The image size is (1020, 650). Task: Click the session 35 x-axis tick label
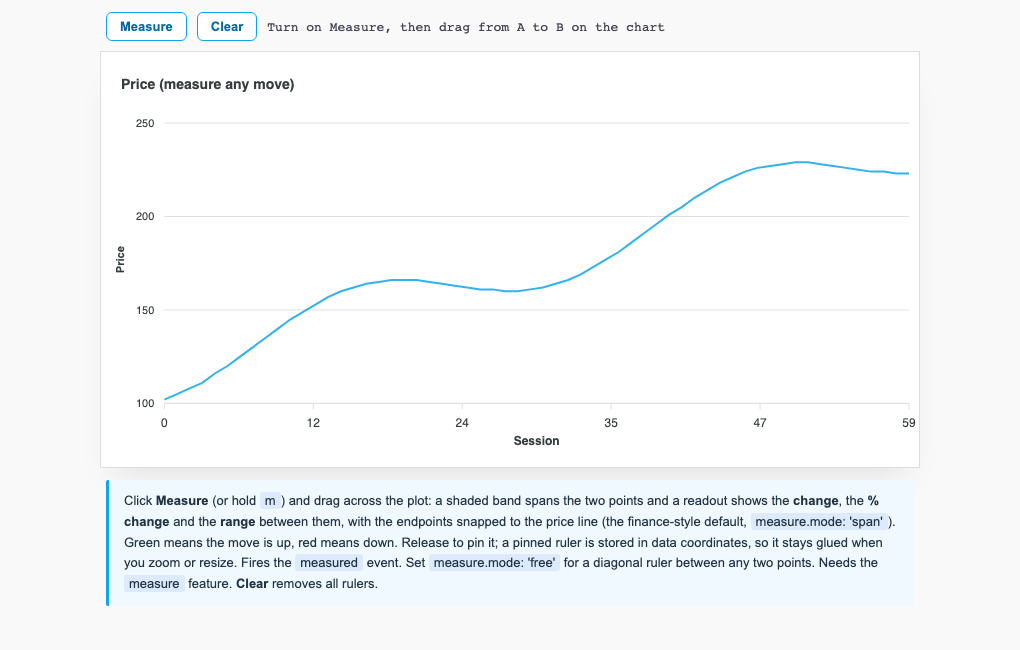(x=611, y=423)
